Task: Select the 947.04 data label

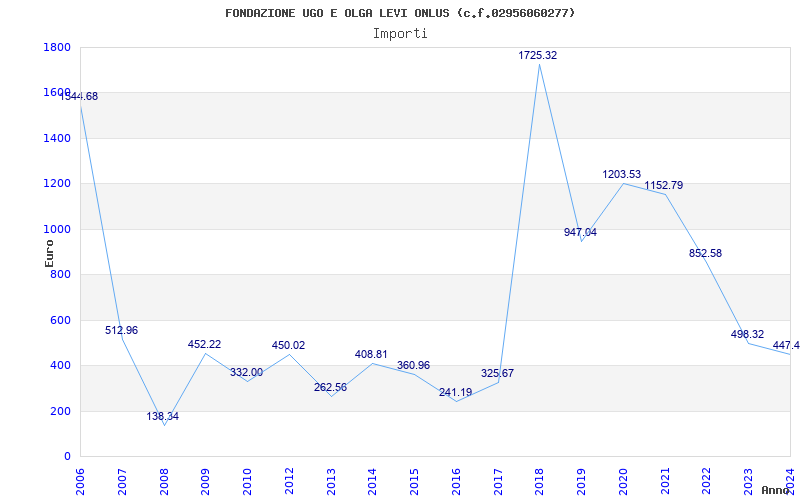Action: [580, 232]
